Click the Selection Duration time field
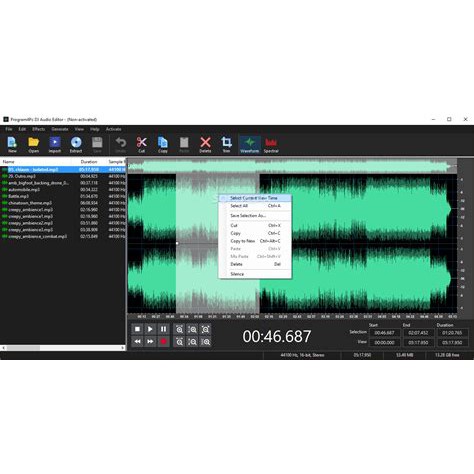The image size is (474, 474). pyautogui.click(x=452, y=333)
